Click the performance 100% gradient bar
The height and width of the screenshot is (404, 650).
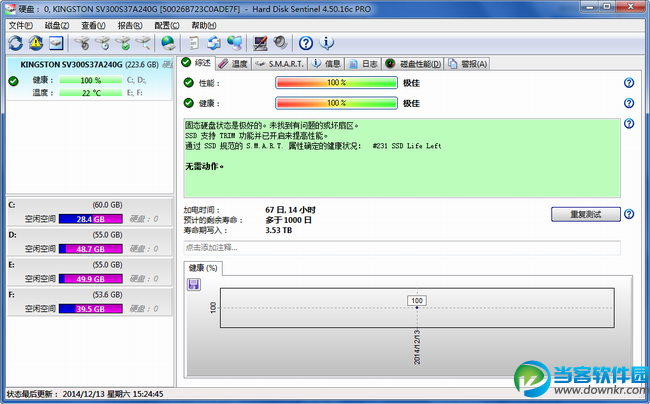click(x=336, y=83)
